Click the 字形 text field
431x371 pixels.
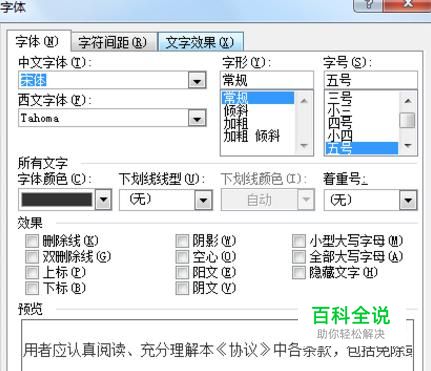pos(267,80)
